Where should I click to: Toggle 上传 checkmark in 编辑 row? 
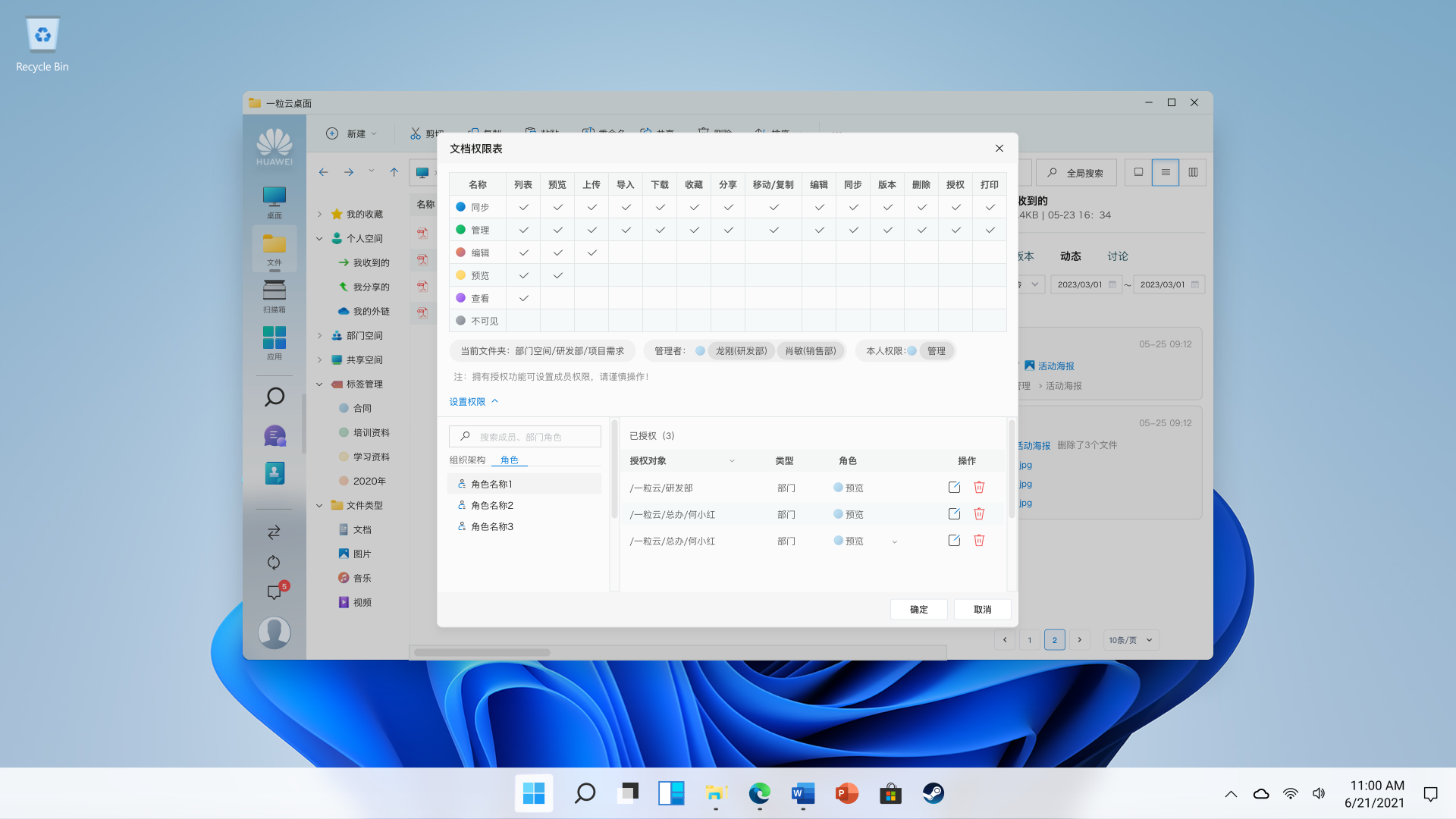591,253
